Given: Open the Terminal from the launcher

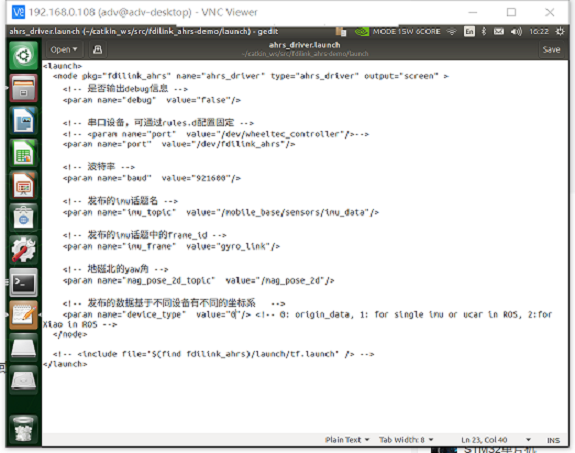Looking at the screenshot, I should (23, 282).
